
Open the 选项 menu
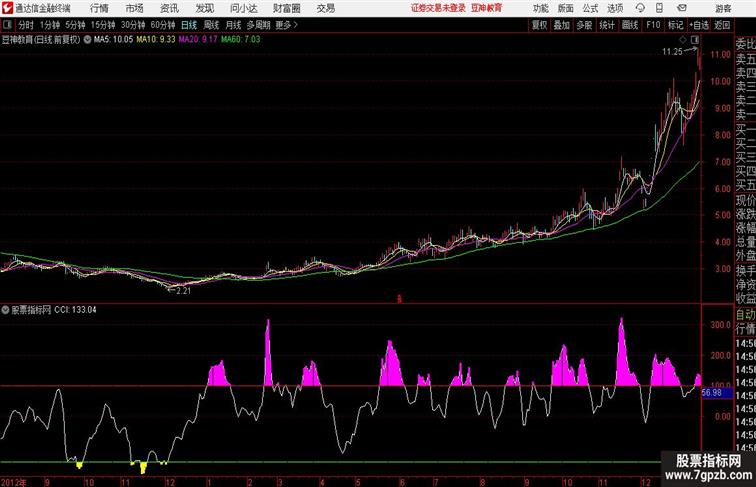[615, 8]
